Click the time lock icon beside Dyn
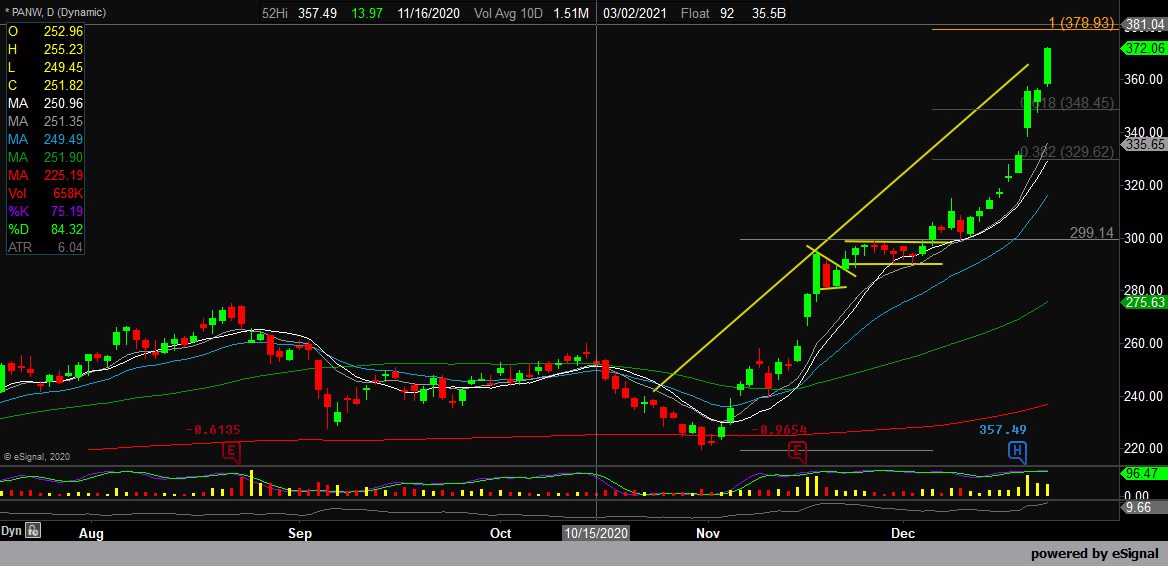1168x566 pixels. 33,531
